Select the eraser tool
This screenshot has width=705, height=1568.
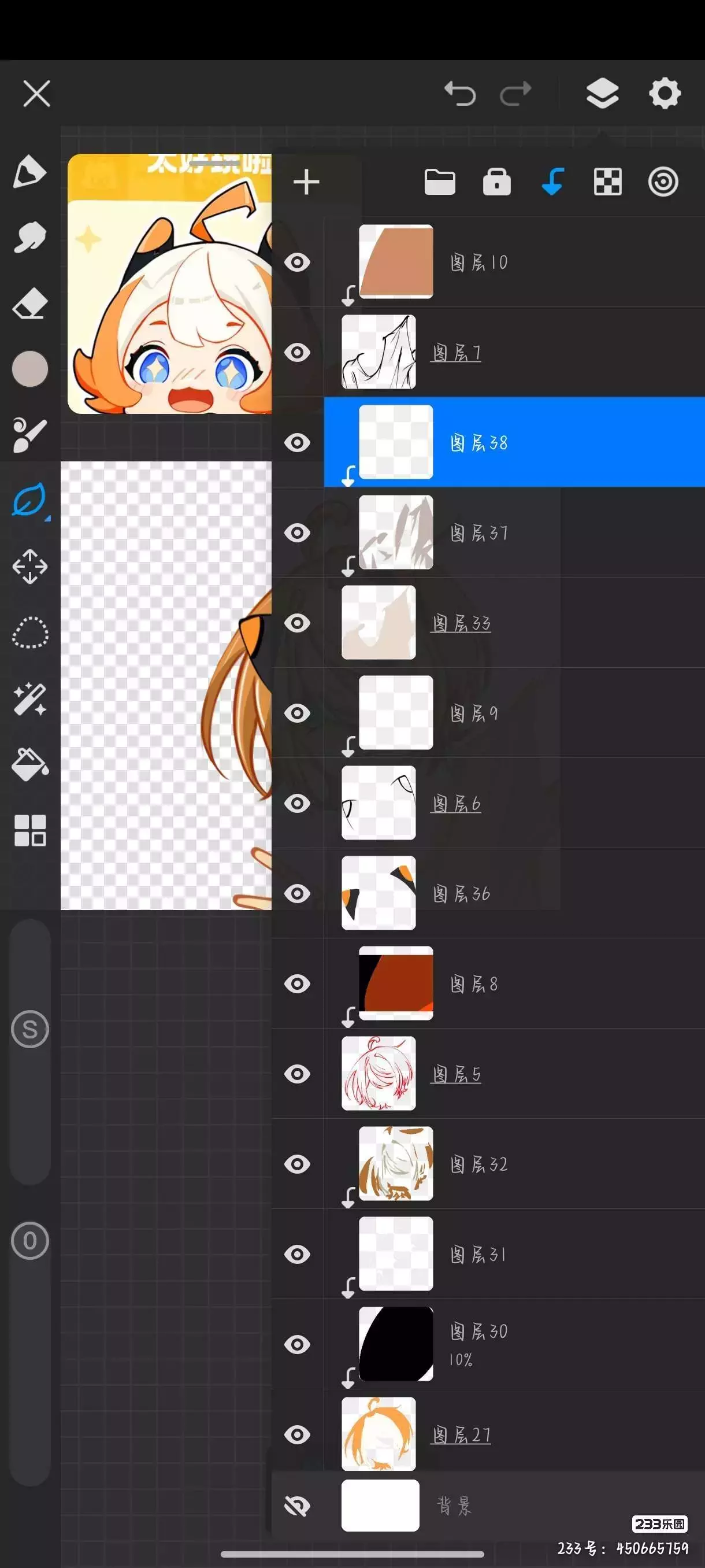tap(29, 303)
